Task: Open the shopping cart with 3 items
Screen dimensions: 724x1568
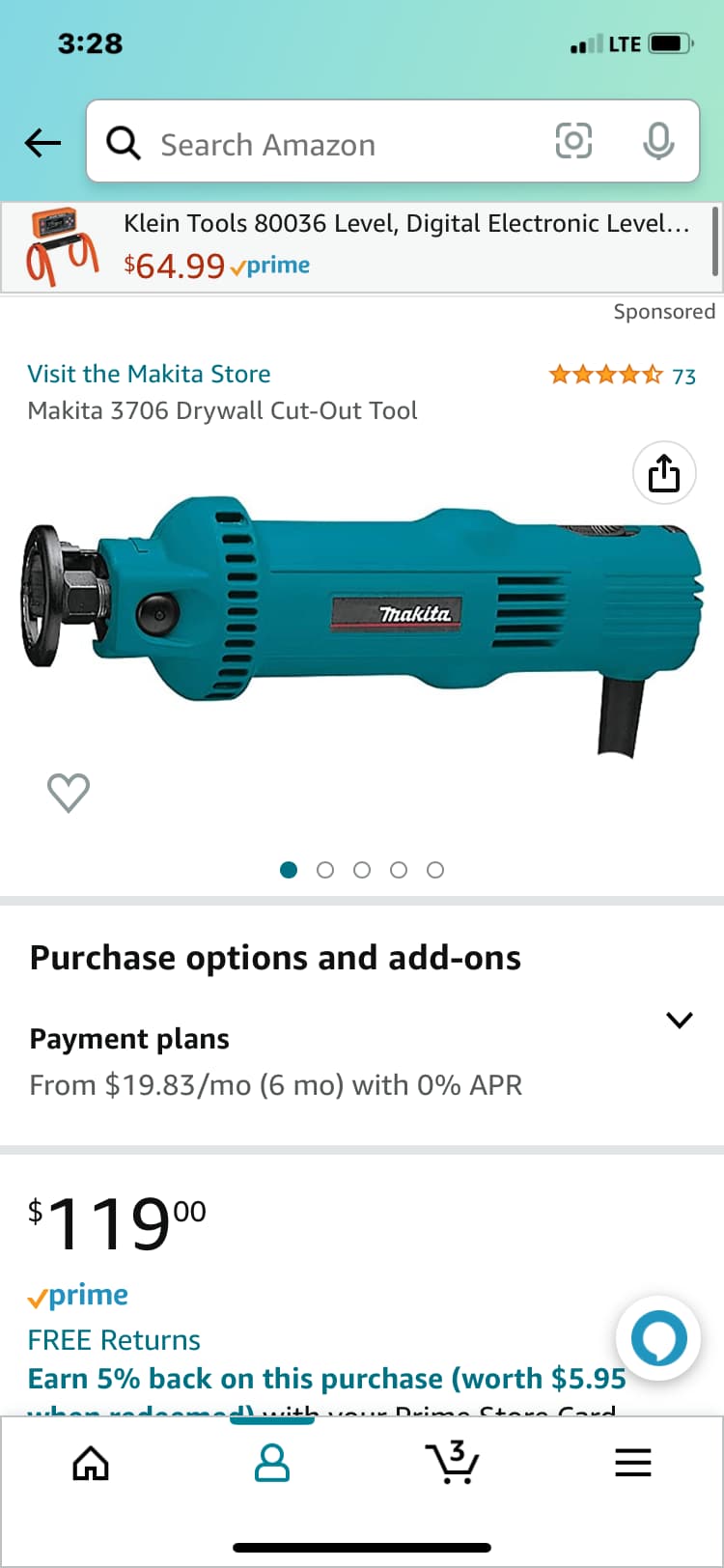Action: [x=452, y=1462]
